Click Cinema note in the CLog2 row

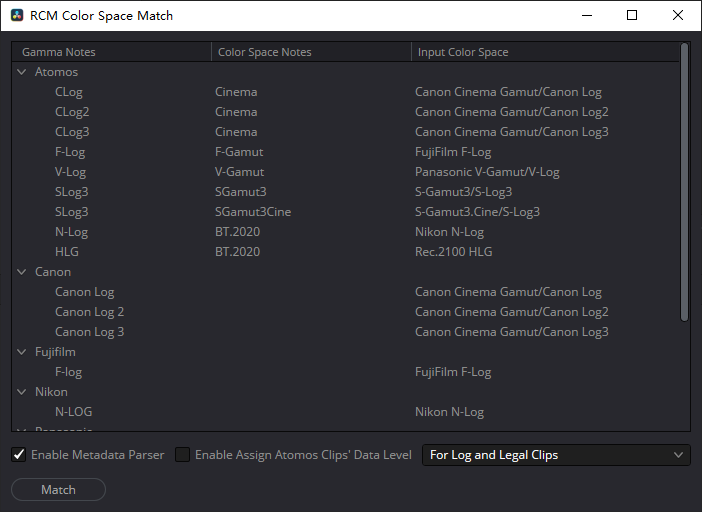pyautogui.click(x=236, y=112)
